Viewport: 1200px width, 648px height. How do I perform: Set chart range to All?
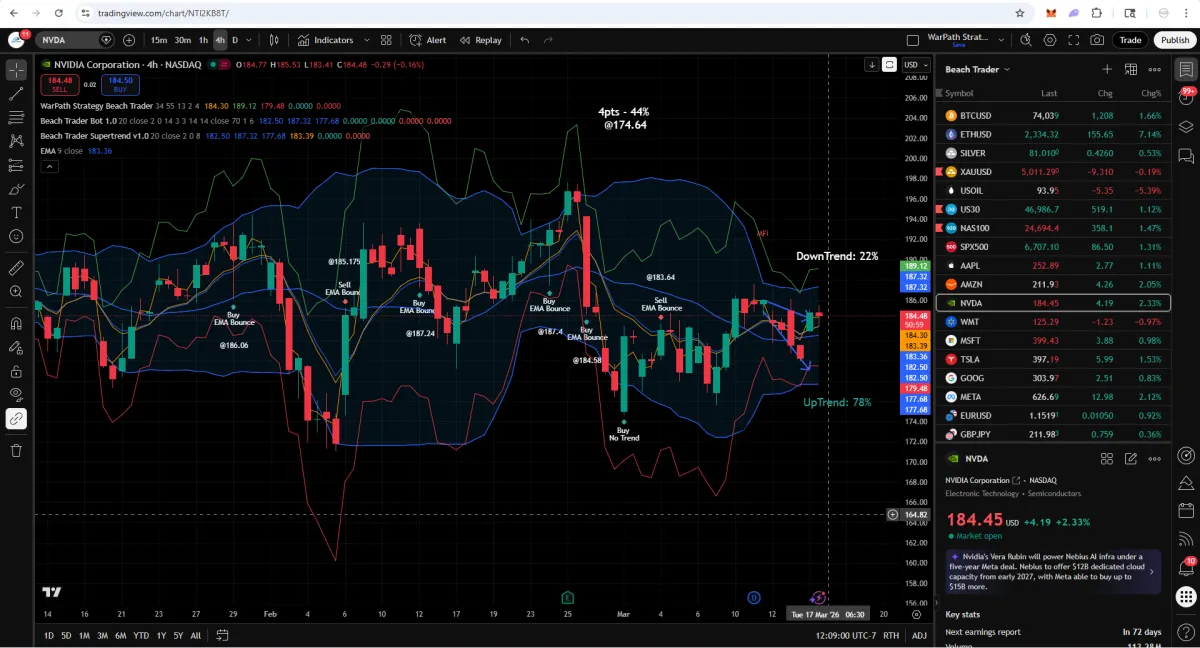coord(195,635)
